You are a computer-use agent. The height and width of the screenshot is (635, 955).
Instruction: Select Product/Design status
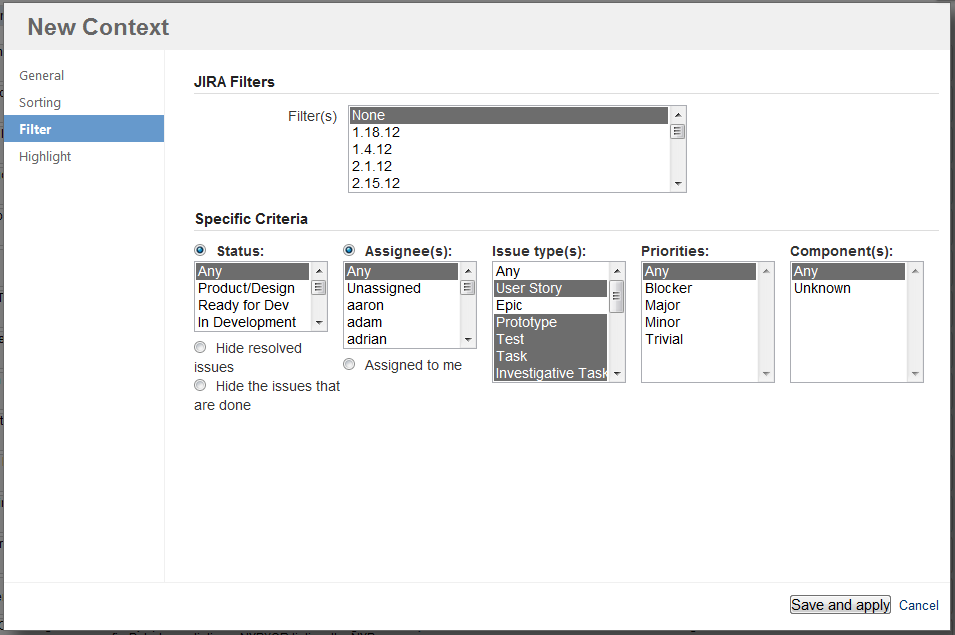pyautogui.click(x=252, y=289)
